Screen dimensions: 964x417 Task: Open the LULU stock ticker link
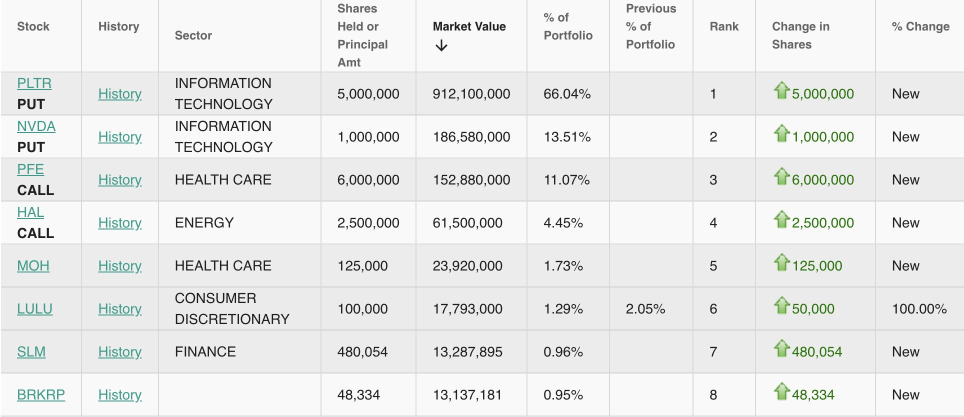tap(35, 309)
